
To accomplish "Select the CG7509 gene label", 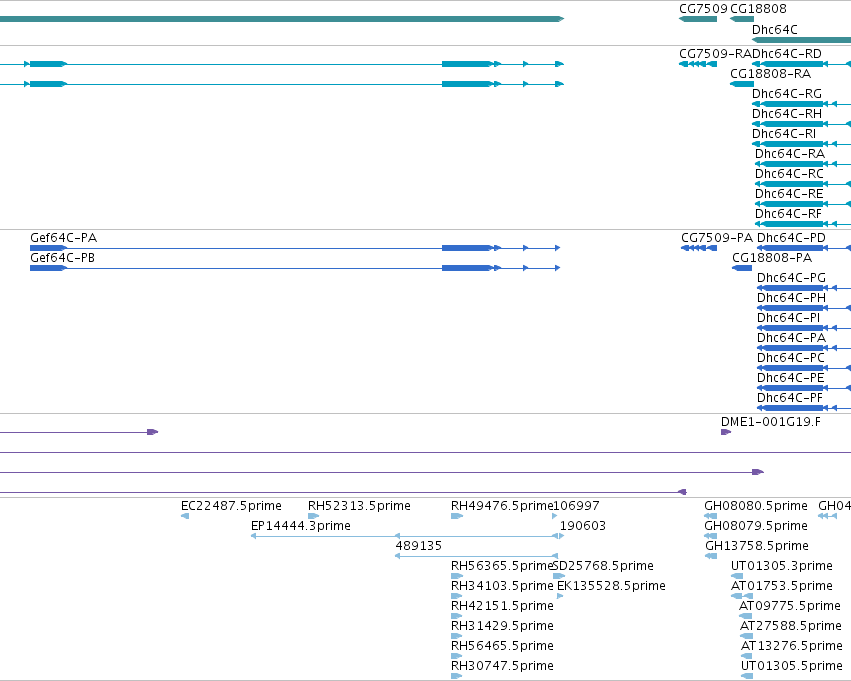I will pos(703,9).
